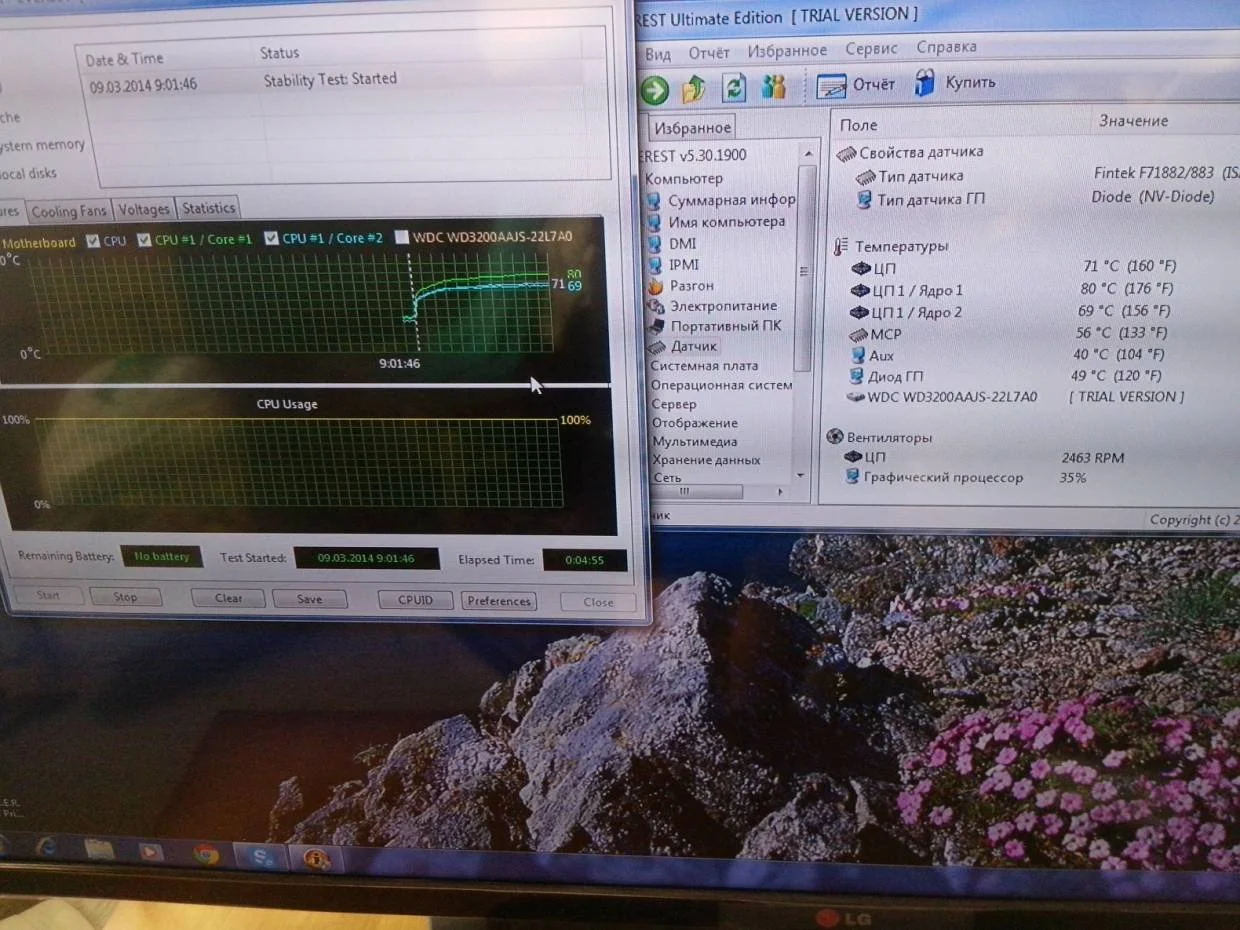This screenshot has height=930, width=1240.
Task: Click the Отчёт report icon in EVEREST toolbar
Action: tap(831, 86)
